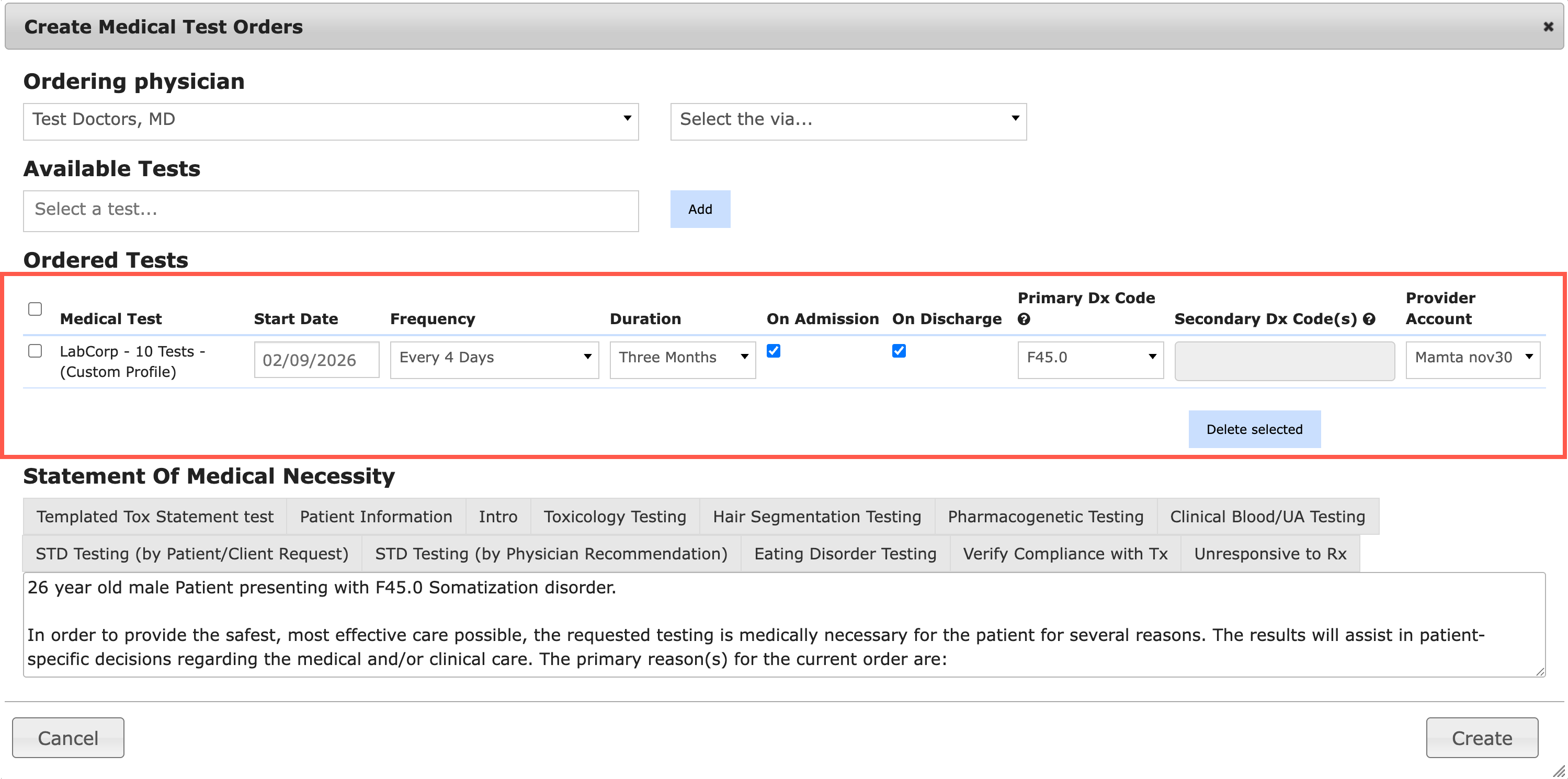Click the Primary Dx Code help icon

[x=1024, y=319]
